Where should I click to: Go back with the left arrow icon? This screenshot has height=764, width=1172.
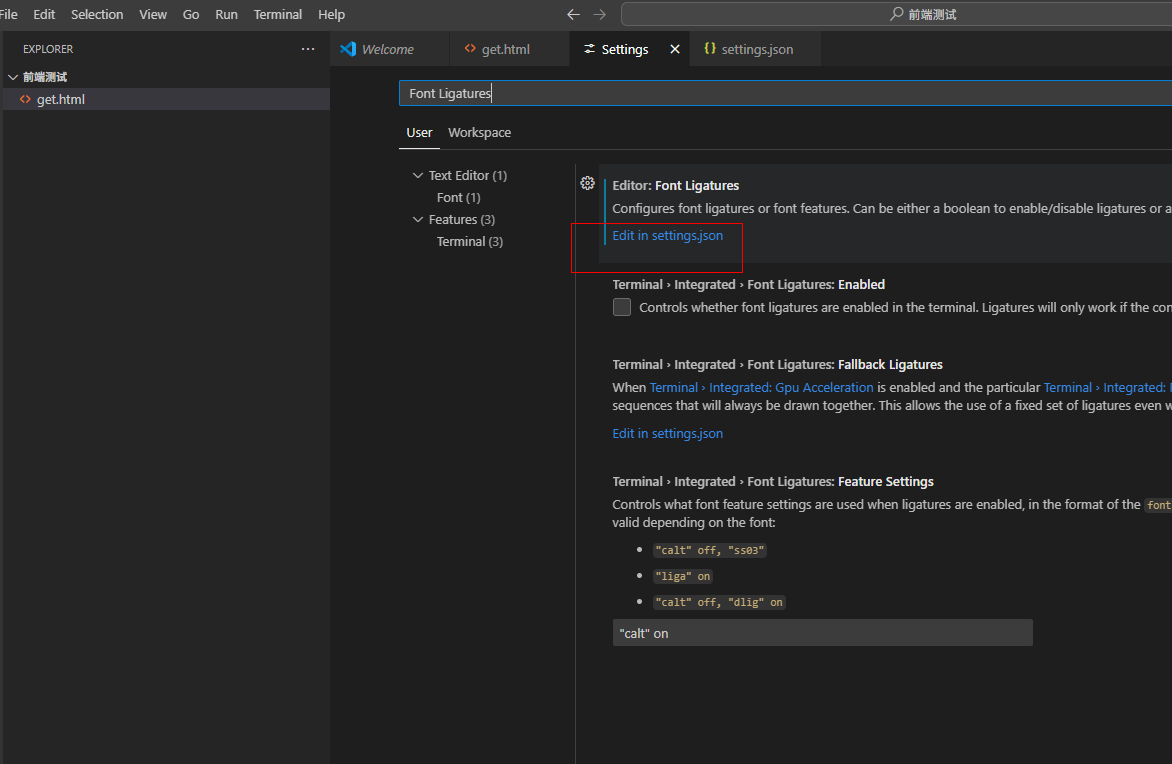coord(573,14)
